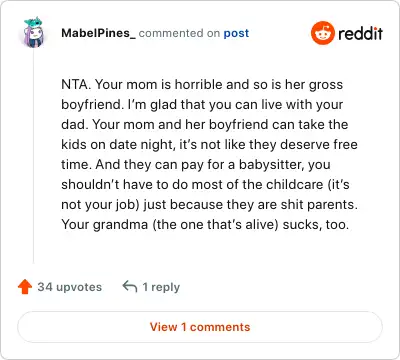The image size is (400, 360).
Task: Click the "commented on" header text
Action: pyautogui.click(x=179, y=33)
